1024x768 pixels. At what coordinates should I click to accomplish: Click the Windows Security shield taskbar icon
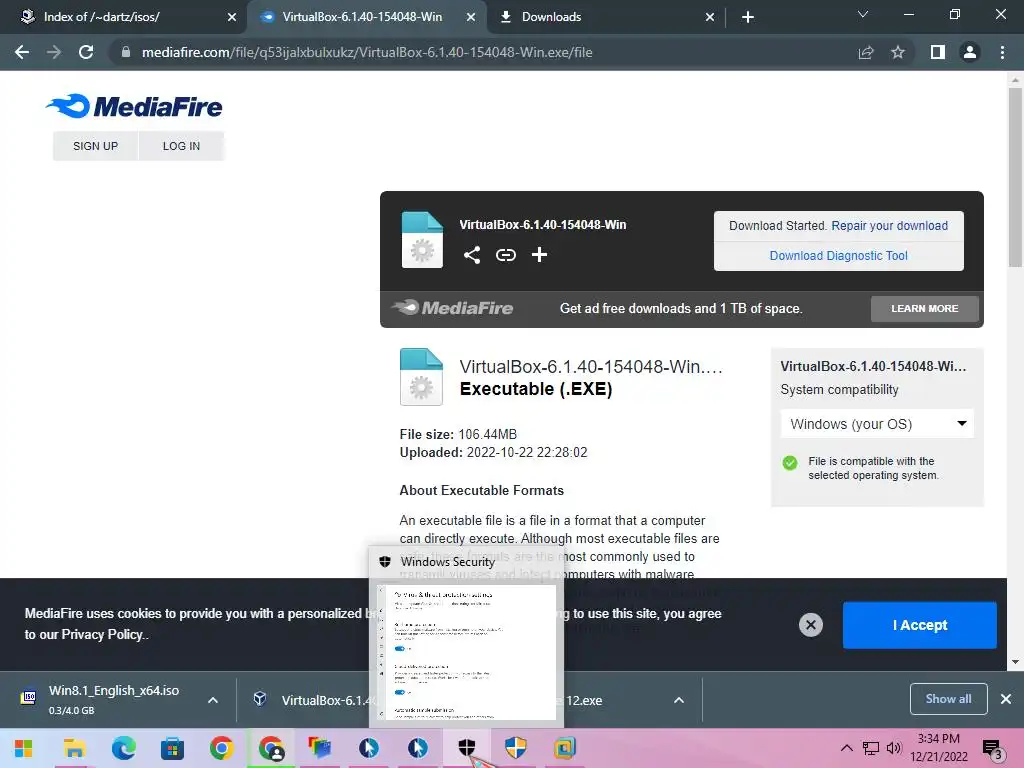[466, 748]
